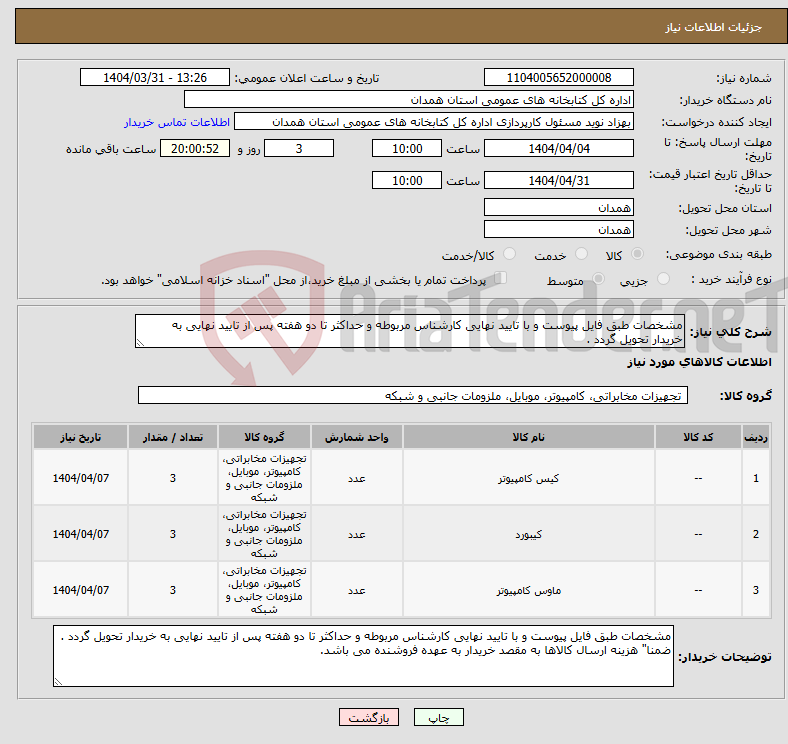Click the شرح کلی نیاز text area
Image resolution: width=788 pixels, height=744 pixels.
[x=410, y=331]
